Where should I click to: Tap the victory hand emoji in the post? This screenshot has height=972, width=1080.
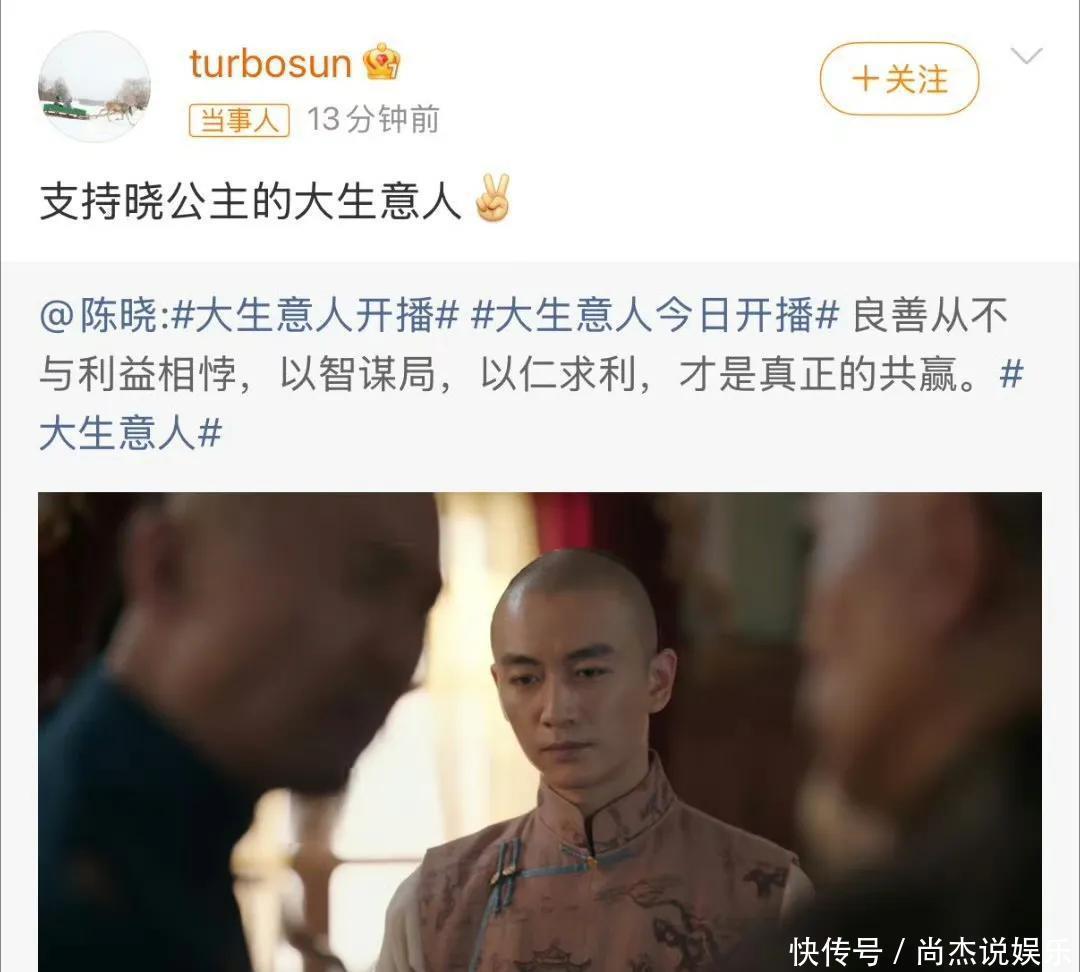(x=493, y=198)
